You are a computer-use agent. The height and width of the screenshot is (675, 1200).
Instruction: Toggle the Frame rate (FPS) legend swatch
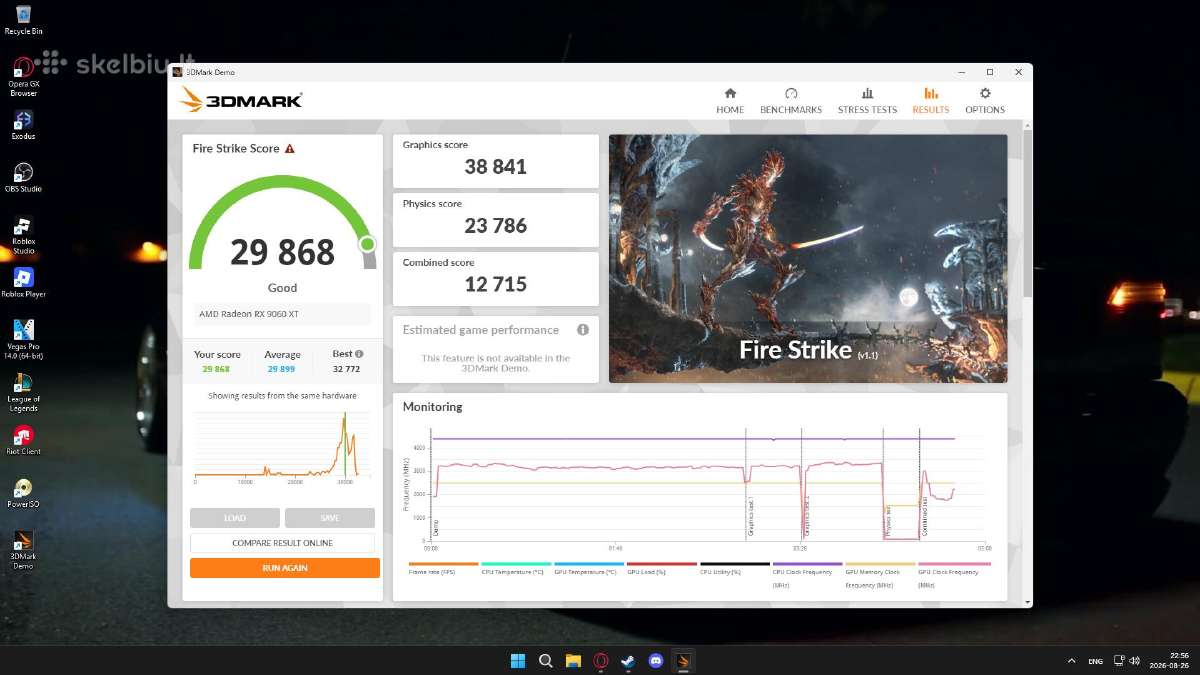443,564
